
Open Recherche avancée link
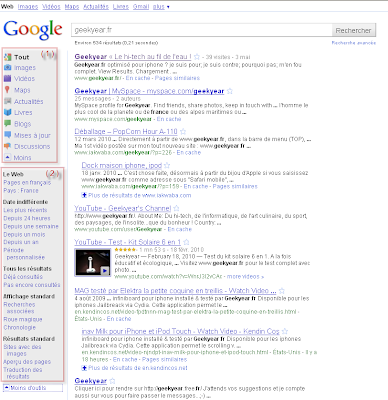(x=353, y=43)
